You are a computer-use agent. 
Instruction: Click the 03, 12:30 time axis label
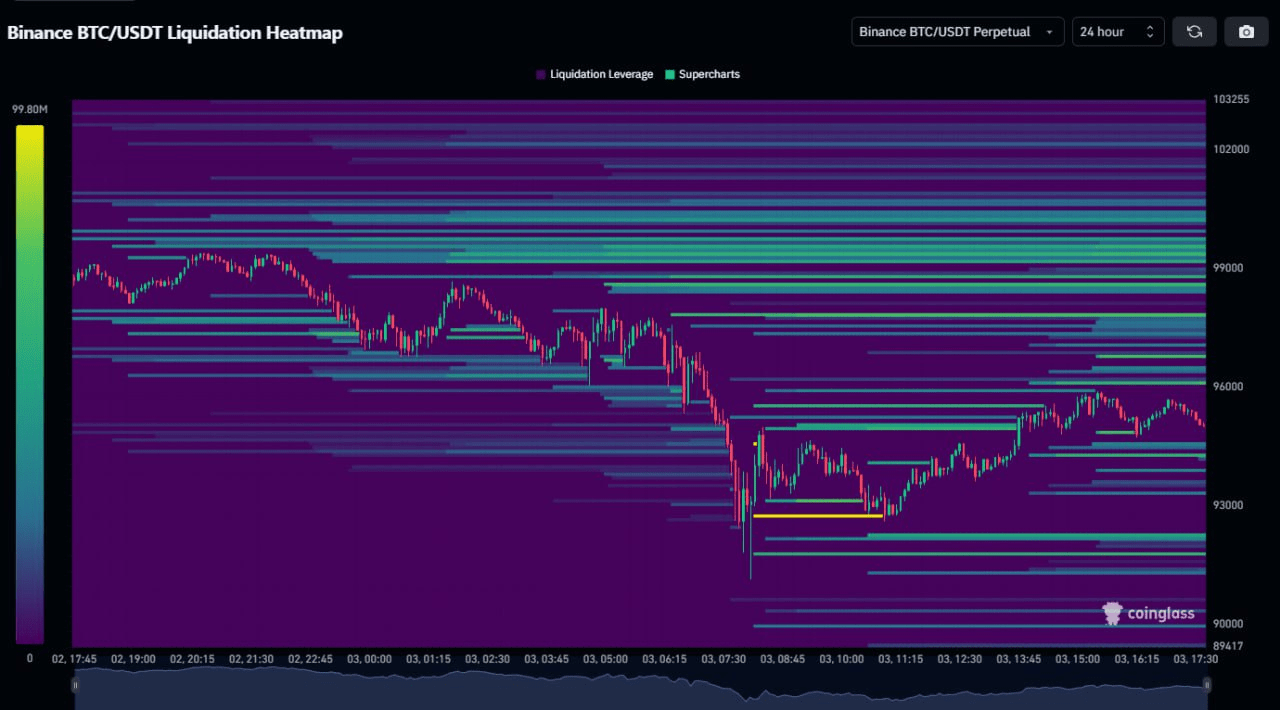tap(959, 660)
